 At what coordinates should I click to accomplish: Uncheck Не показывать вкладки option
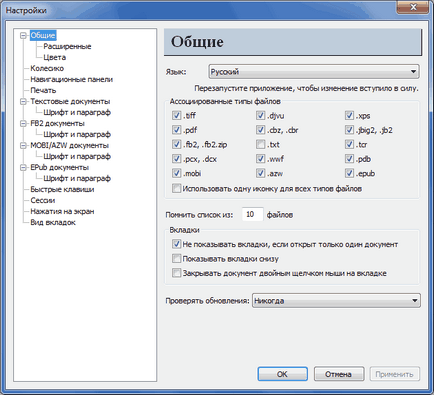click(x=176, y=244)
